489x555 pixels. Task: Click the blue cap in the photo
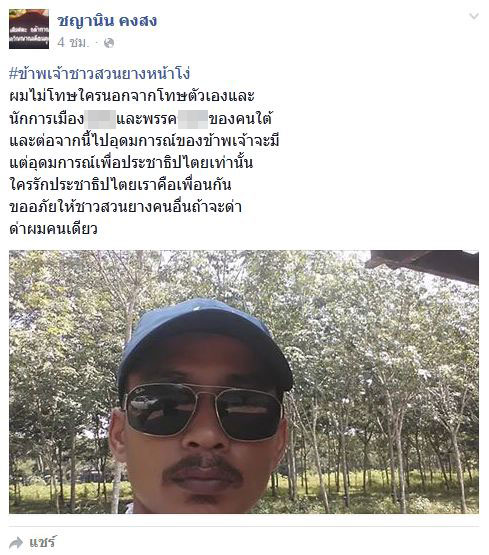click(x=205, y=341)
